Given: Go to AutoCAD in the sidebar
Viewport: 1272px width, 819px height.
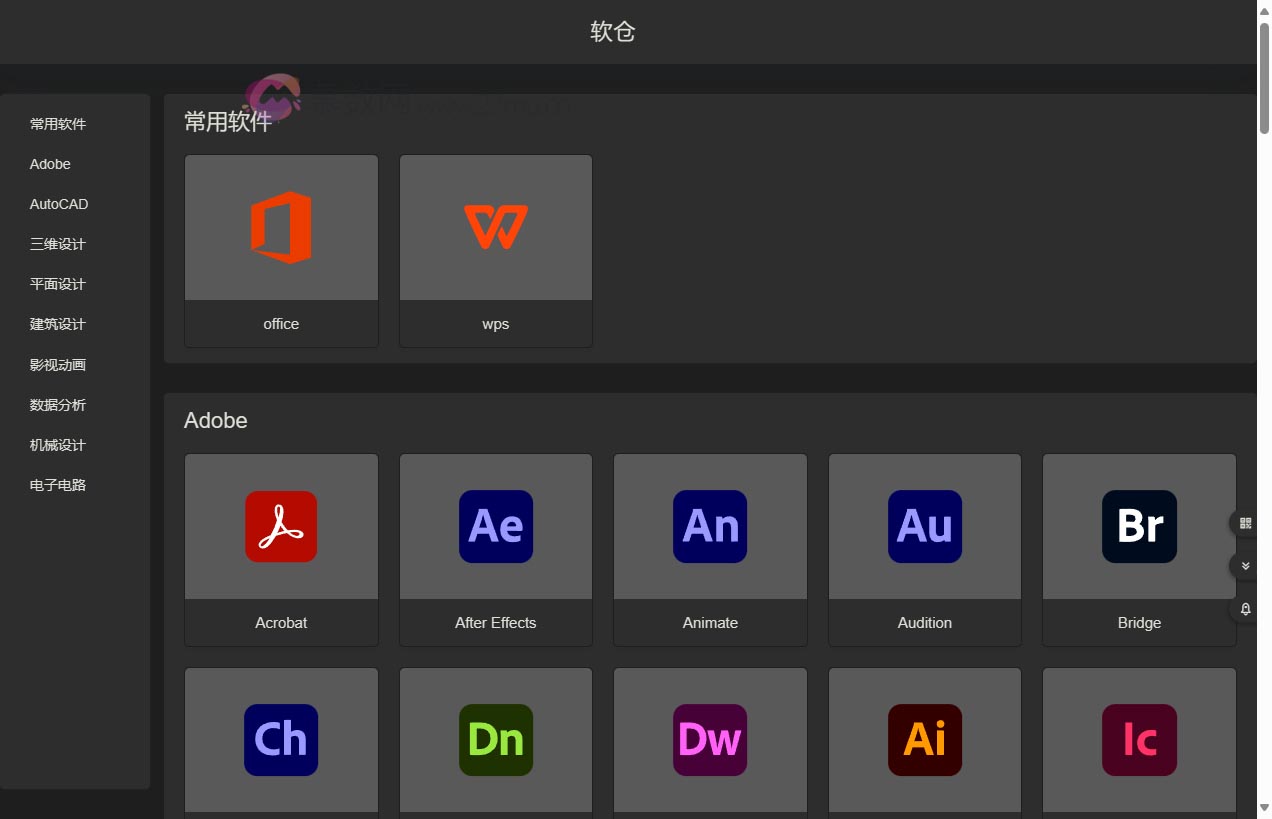Looking at the screenshot, I should 59,204.
